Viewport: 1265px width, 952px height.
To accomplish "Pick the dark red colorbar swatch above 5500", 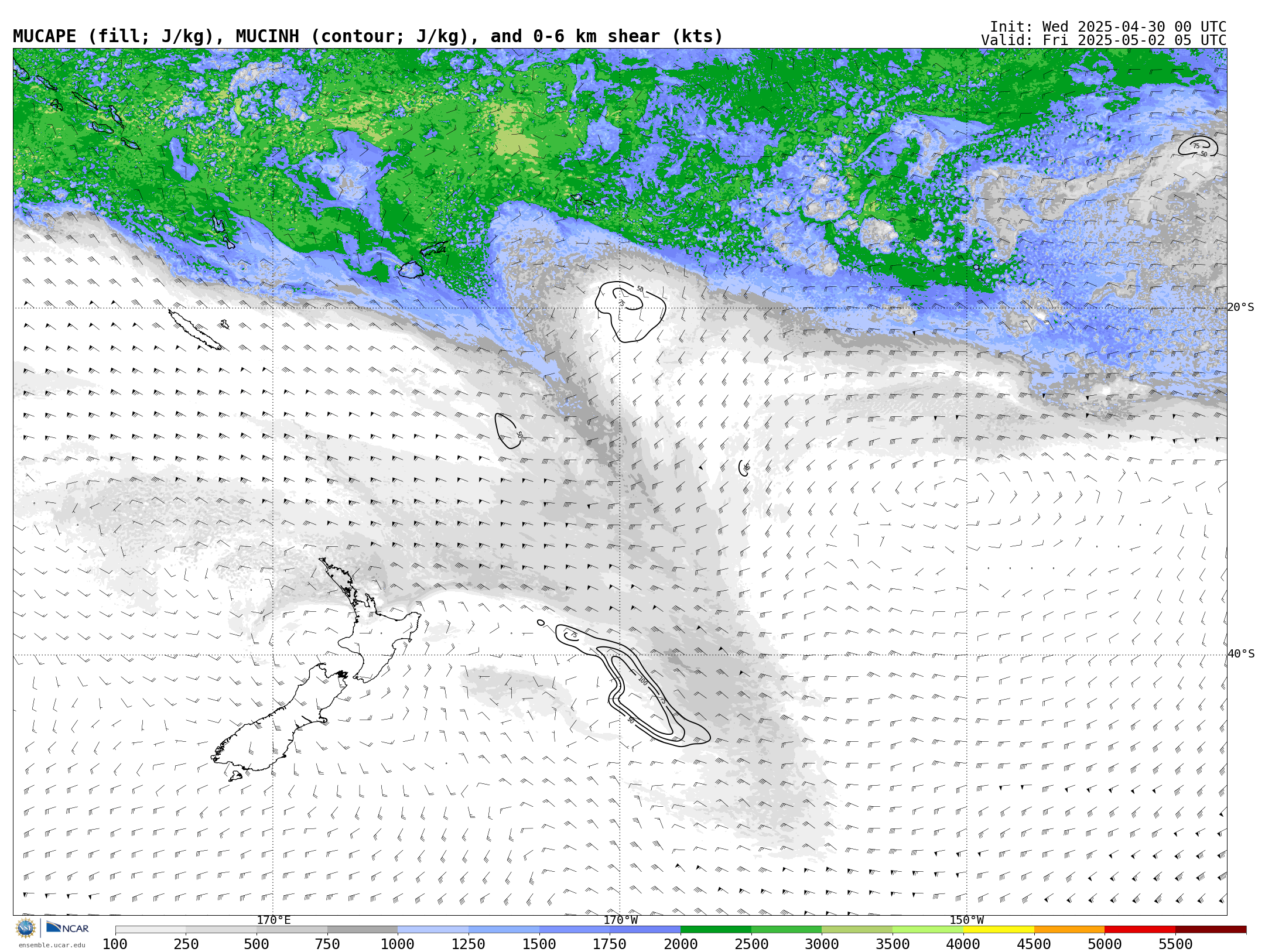I will point(1211,930).
